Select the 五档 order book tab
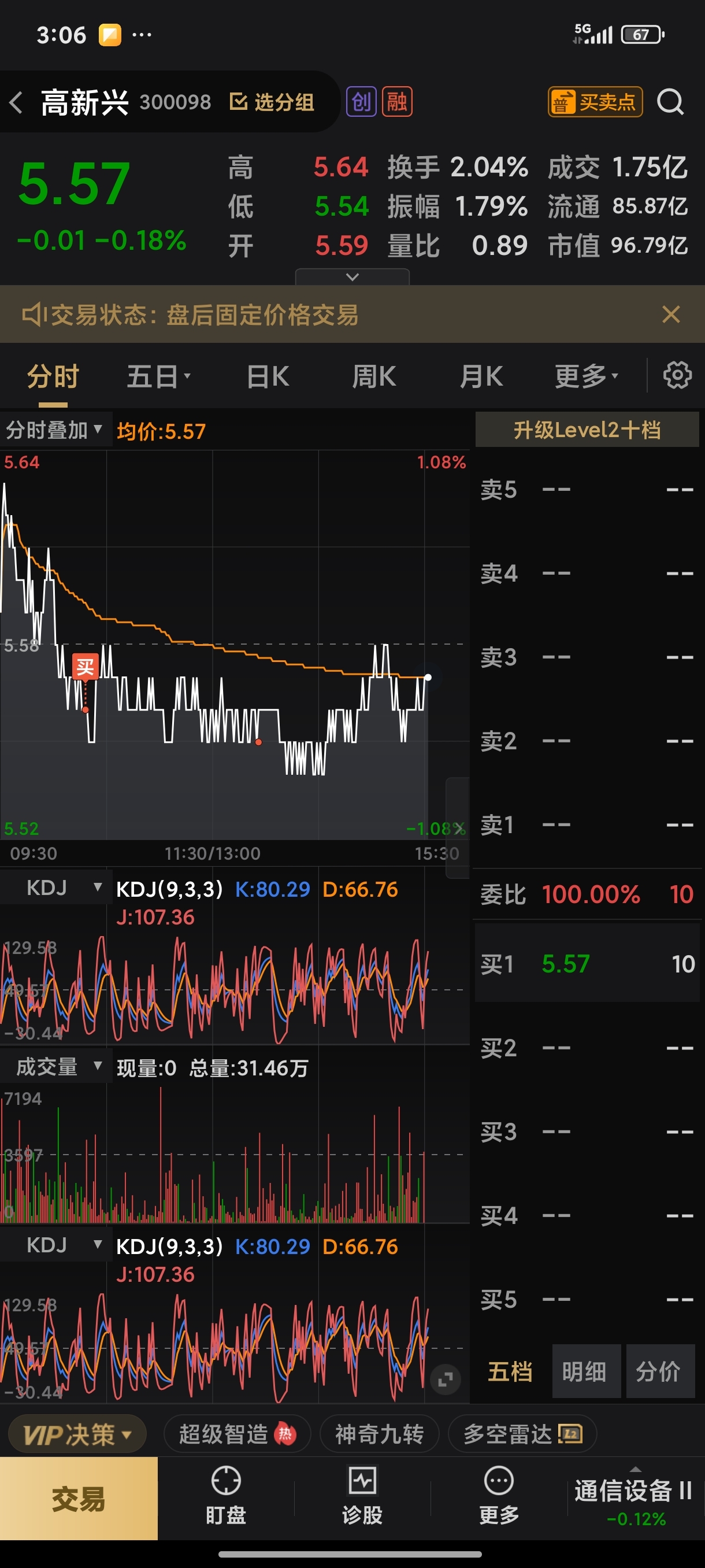705x1568 pixels. click(510, 1371)
